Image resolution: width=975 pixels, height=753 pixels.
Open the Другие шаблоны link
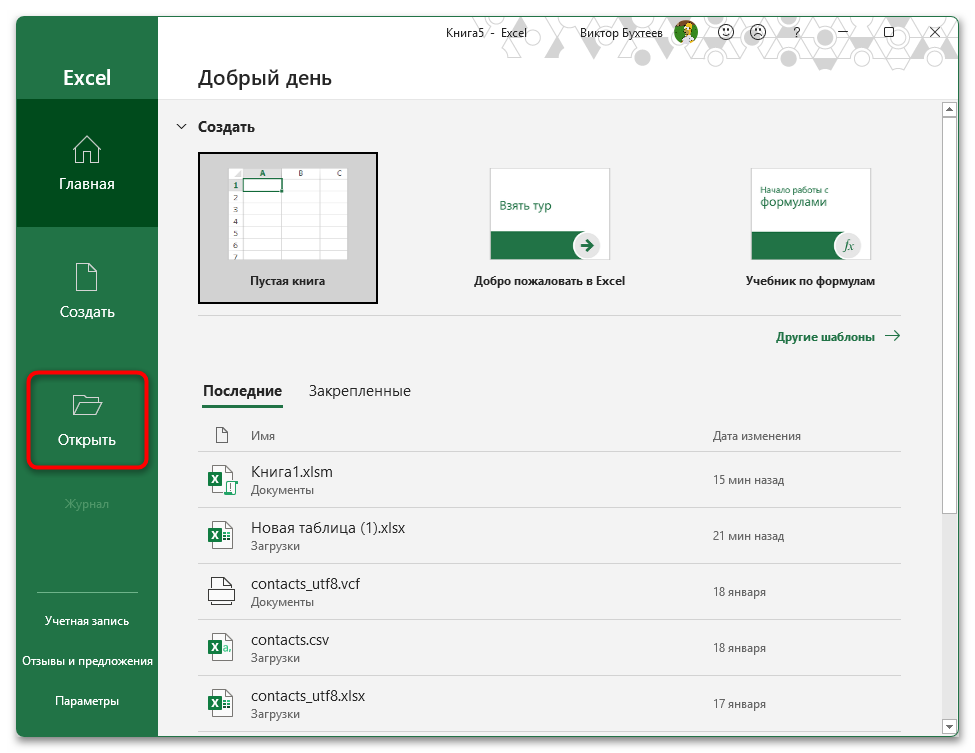pos(825,336)
